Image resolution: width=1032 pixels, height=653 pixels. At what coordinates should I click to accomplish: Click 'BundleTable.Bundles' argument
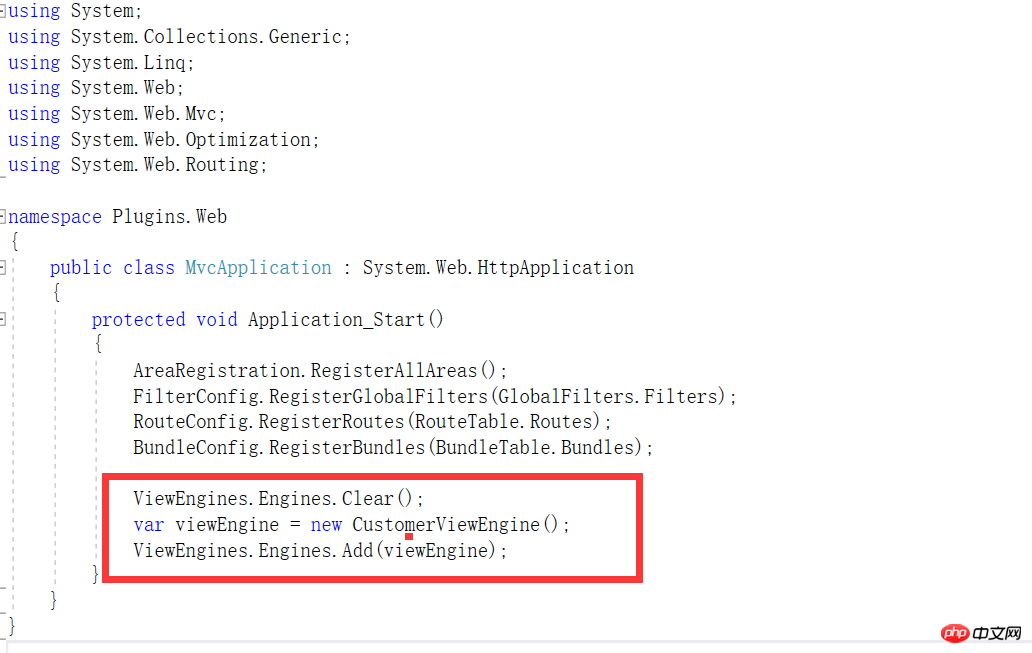click(534, 448)
